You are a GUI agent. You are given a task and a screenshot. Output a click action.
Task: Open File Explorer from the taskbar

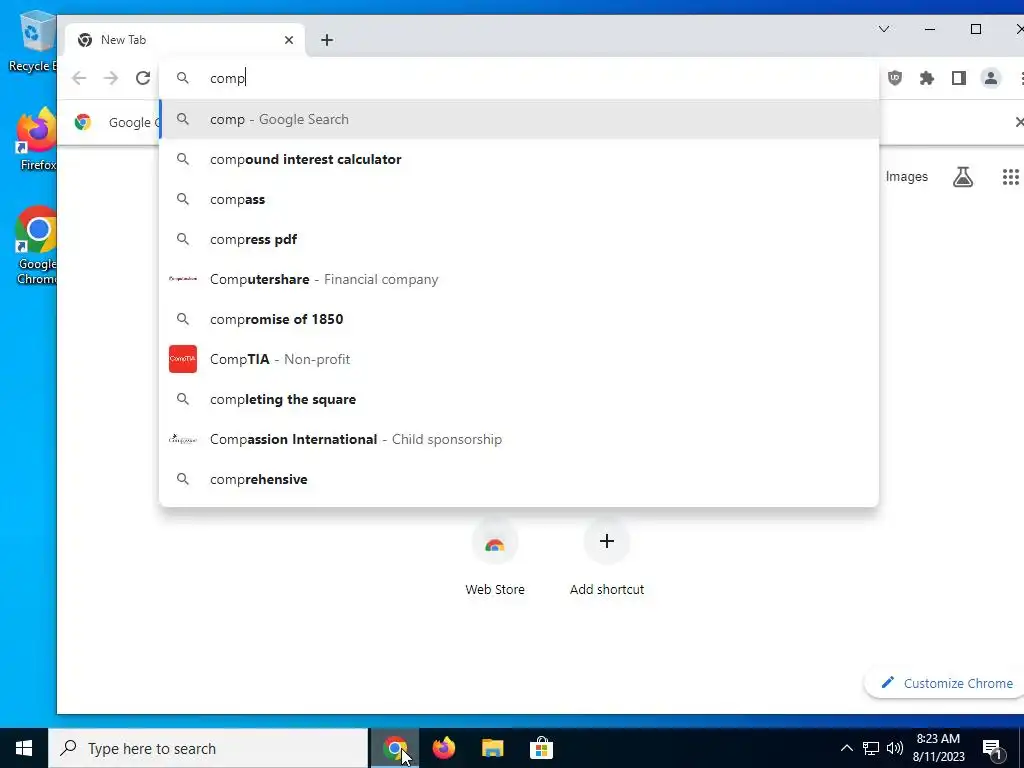click(x=492, y=748)
